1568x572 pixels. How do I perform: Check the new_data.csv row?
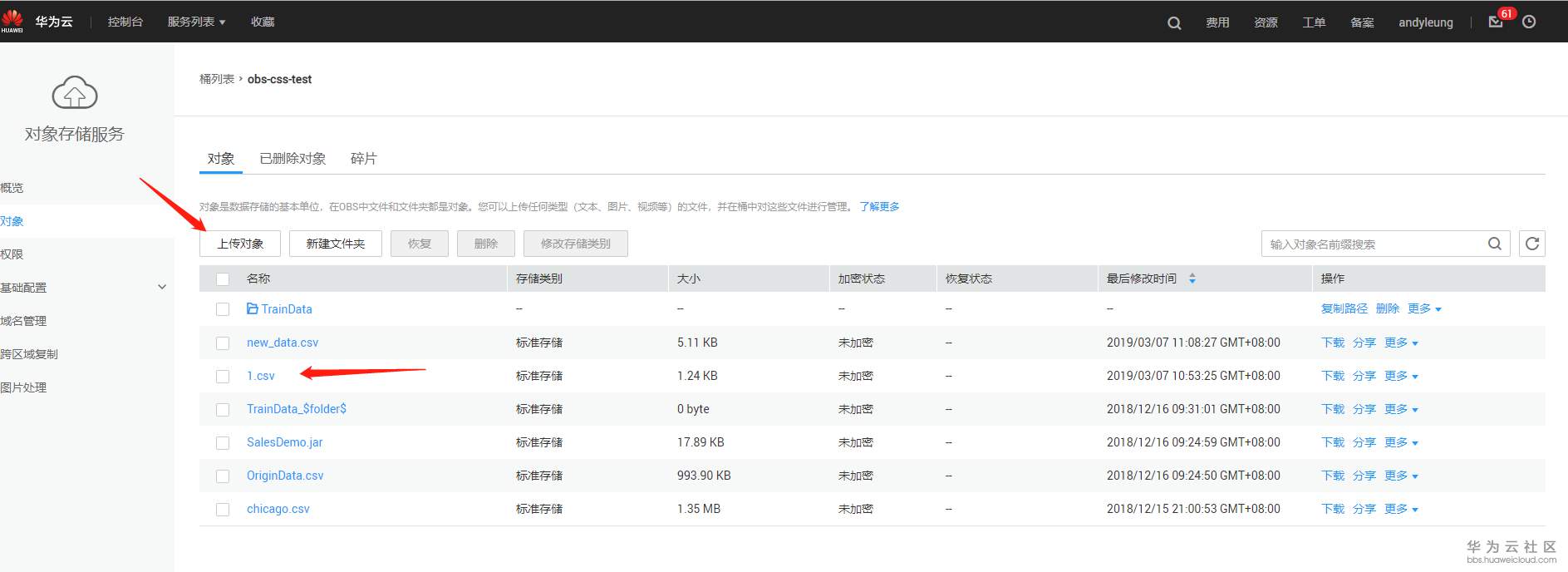pyautogui.click(x=223, y=343)
